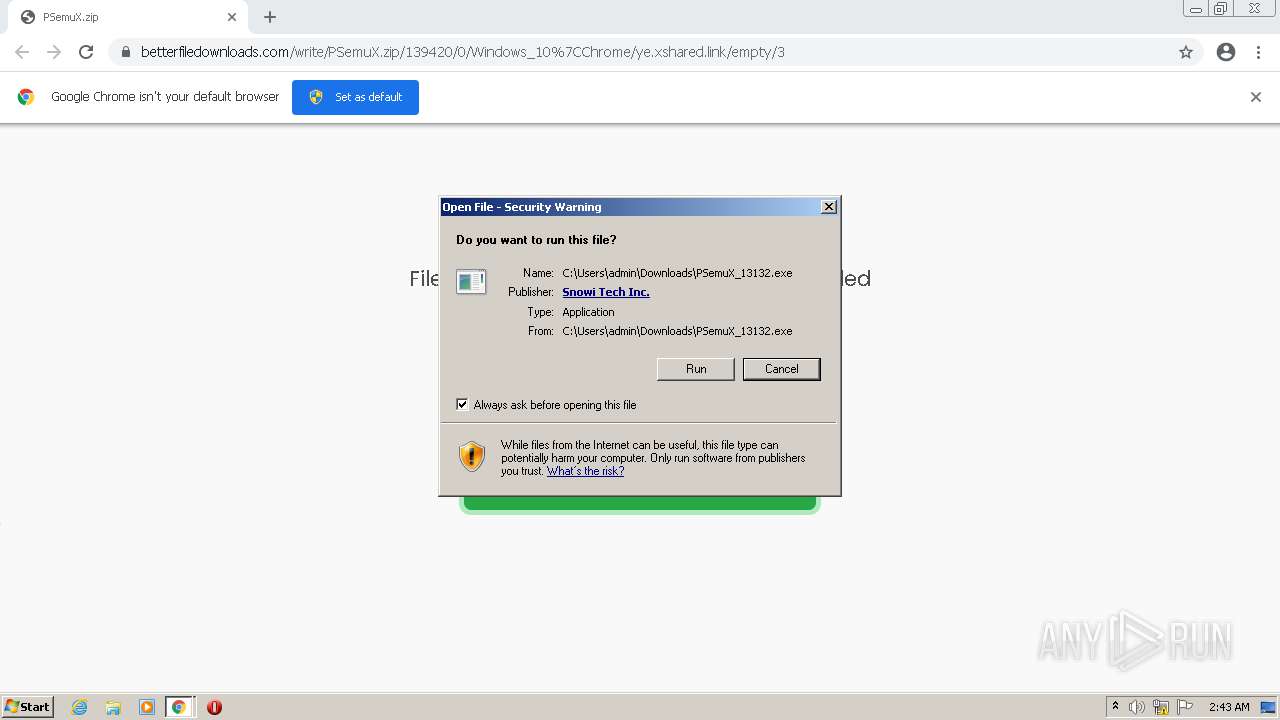1280x720 pixels.
Task: Click the From path PSemuX_13132.exe
Action: tap(677, 331)
